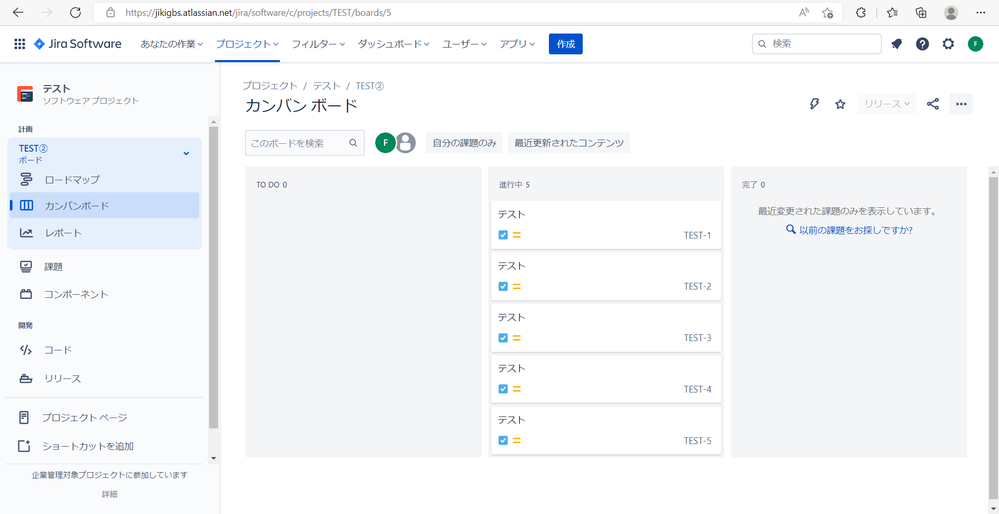The height and width of the screenshot is (514, 999).
Task: Click the share board icon
Action: [x=933, y=104]
